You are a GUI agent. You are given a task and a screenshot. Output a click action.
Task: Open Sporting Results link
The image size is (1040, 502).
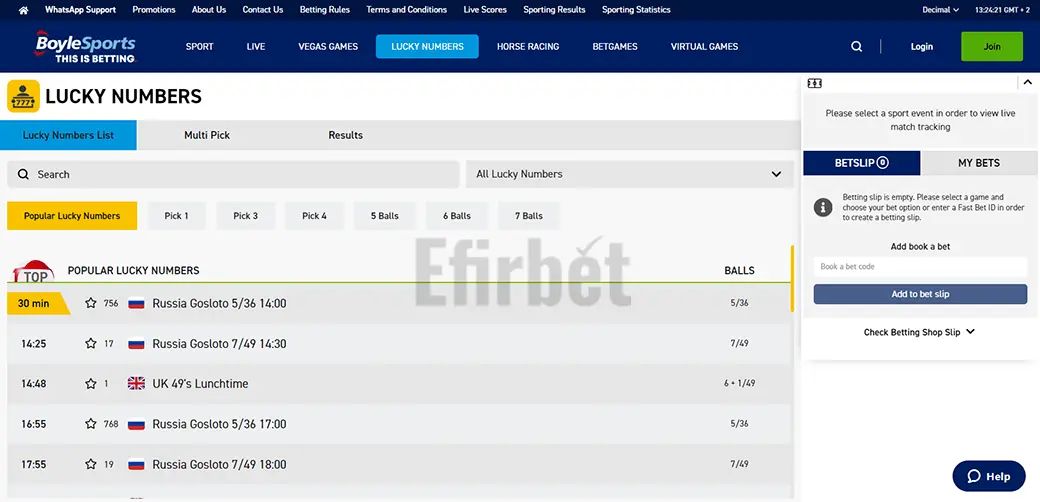coord(554,10)
